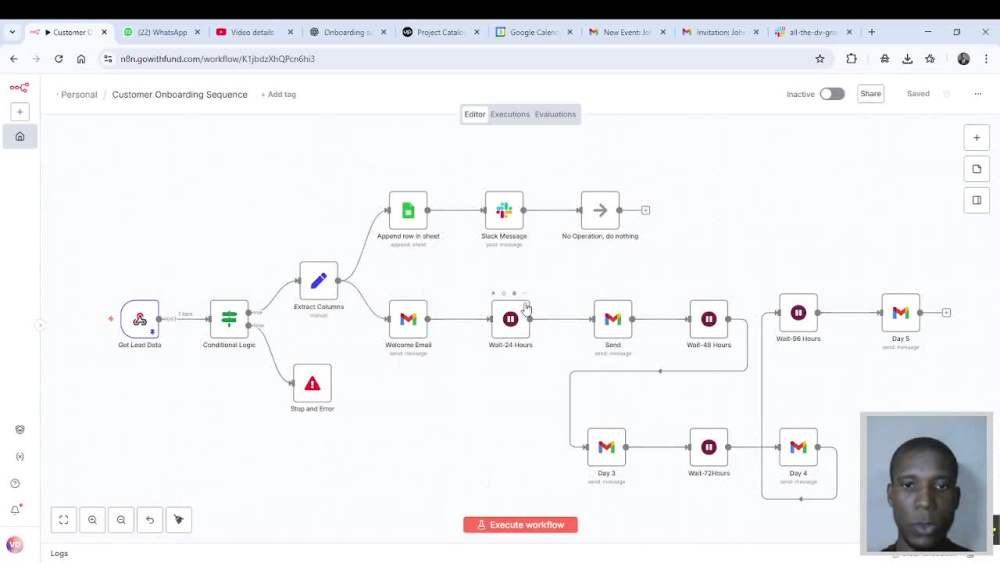Viewport: 1000px width, 563px height.
Task: Open the Get Lead Data webhook node
Action: (140, 319)
